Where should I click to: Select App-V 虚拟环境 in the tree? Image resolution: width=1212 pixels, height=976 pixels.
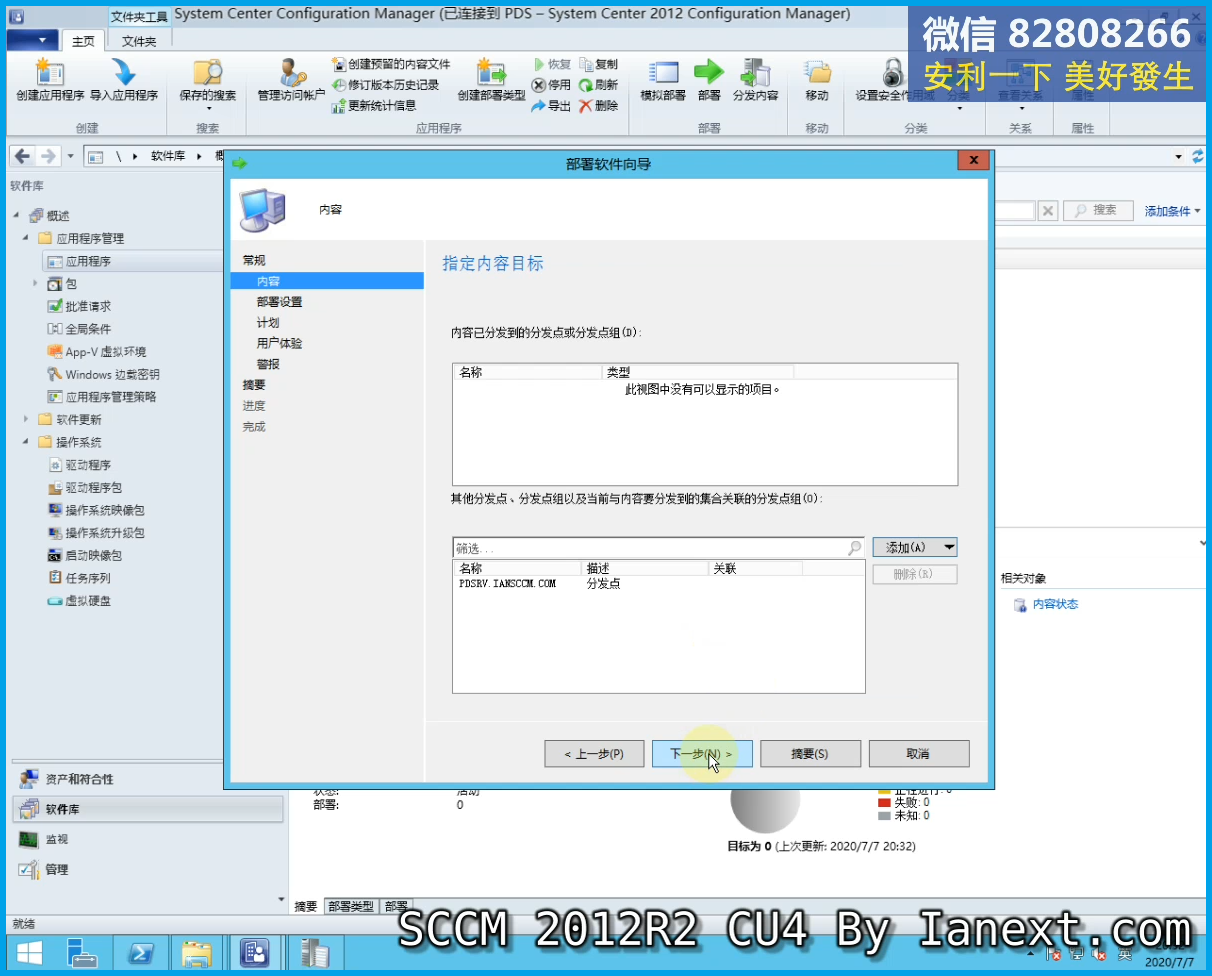pos(106,352)
